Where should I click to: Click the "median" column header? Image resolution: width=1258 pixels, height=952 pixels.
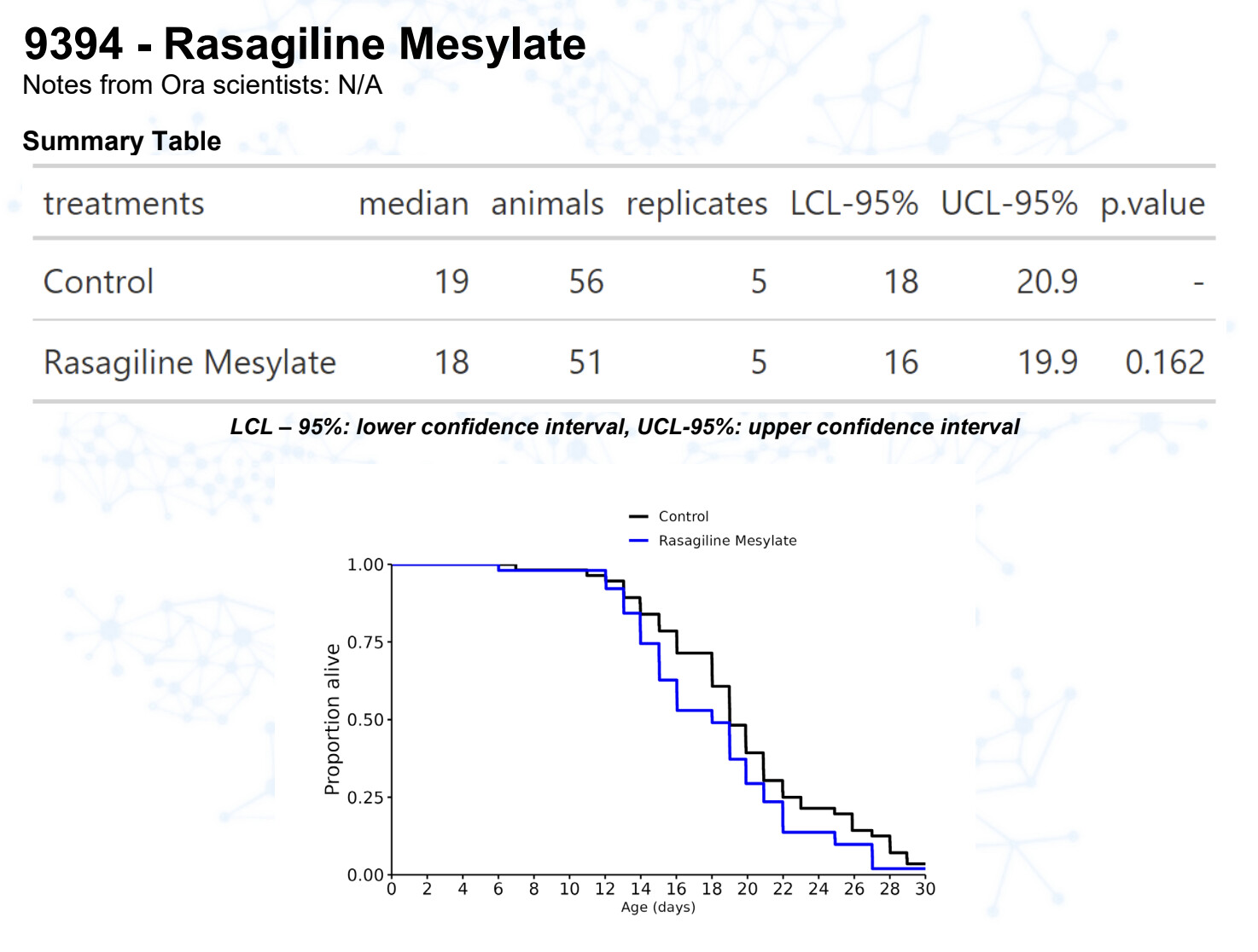(x=413, y=204)
